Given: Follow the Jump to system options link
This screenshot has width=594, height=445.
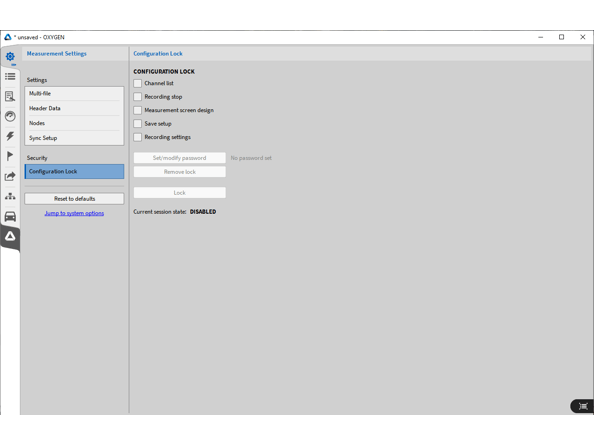Looking at the screenshot, I should pyautogui.click(x=74, y=213).
